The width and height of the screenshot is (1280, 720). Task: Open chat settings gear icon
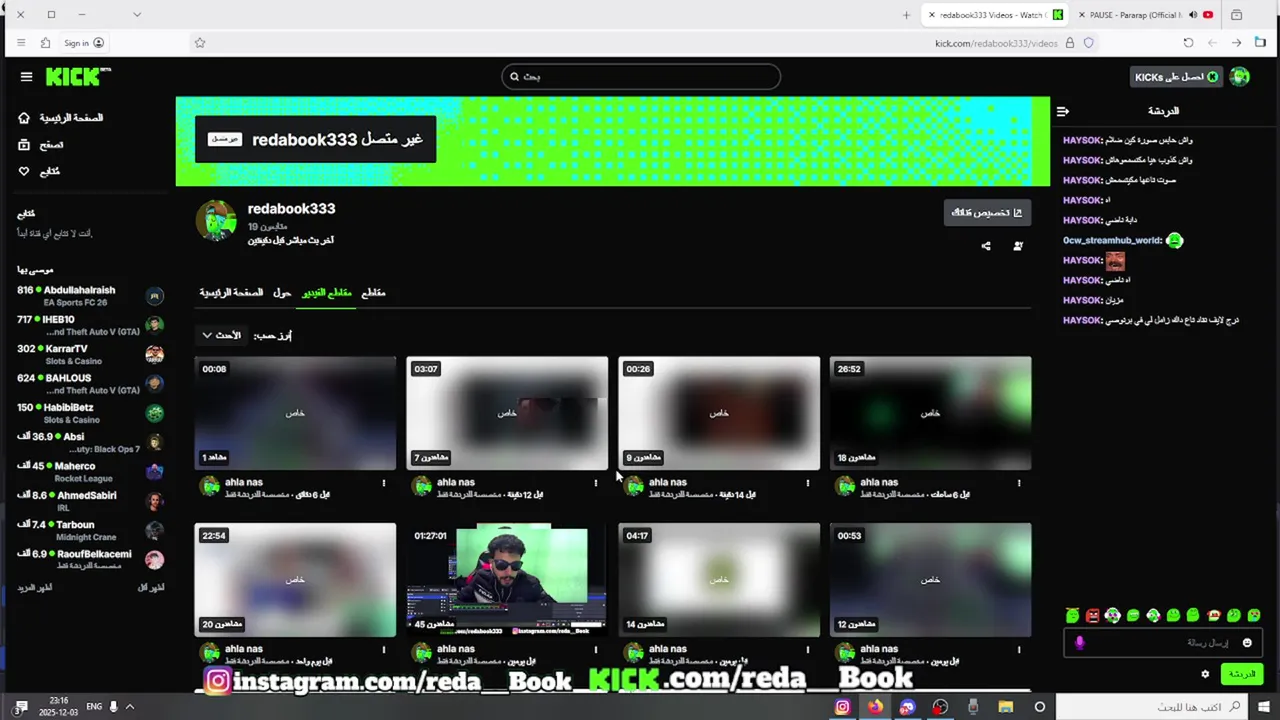(1205, 674)
